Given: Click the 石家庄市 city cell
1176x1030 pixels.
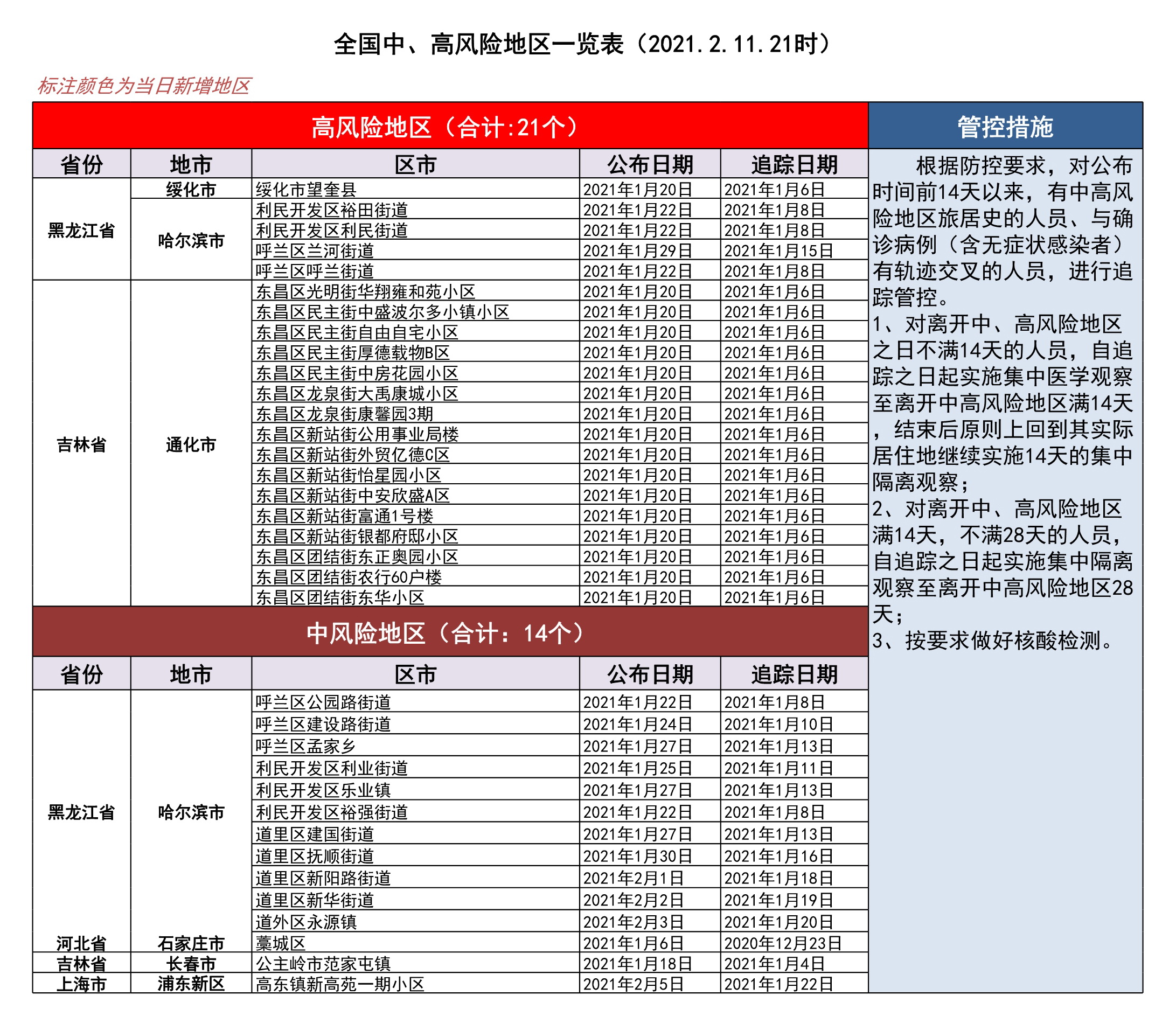Looking at the screenshot, I should click(191, 943).
